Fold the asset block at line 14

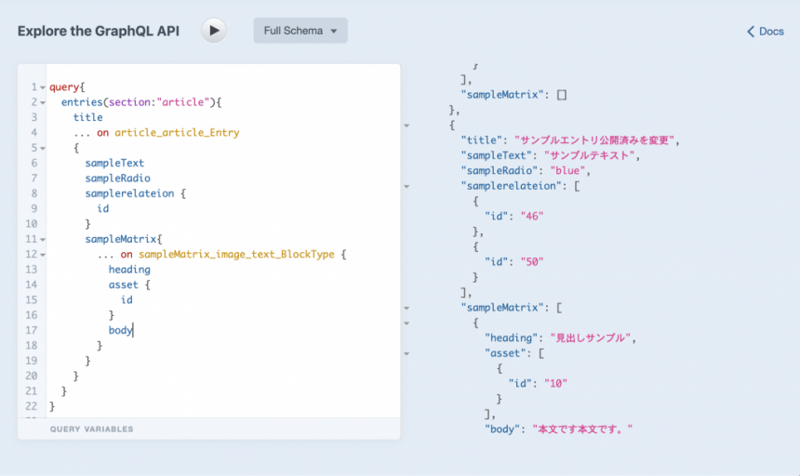coord(42,285)
